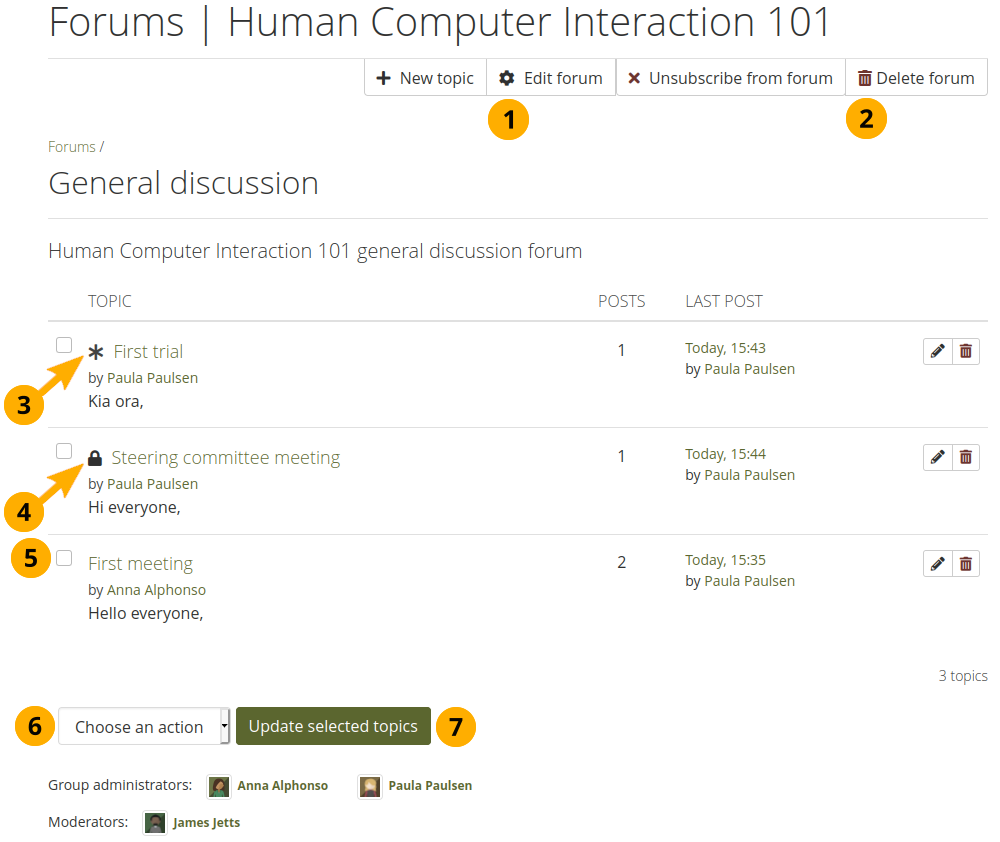The width and height of the screenshot is (1000, 842).
Task: Click the New topic button
Action: click(x=425, y=78)
